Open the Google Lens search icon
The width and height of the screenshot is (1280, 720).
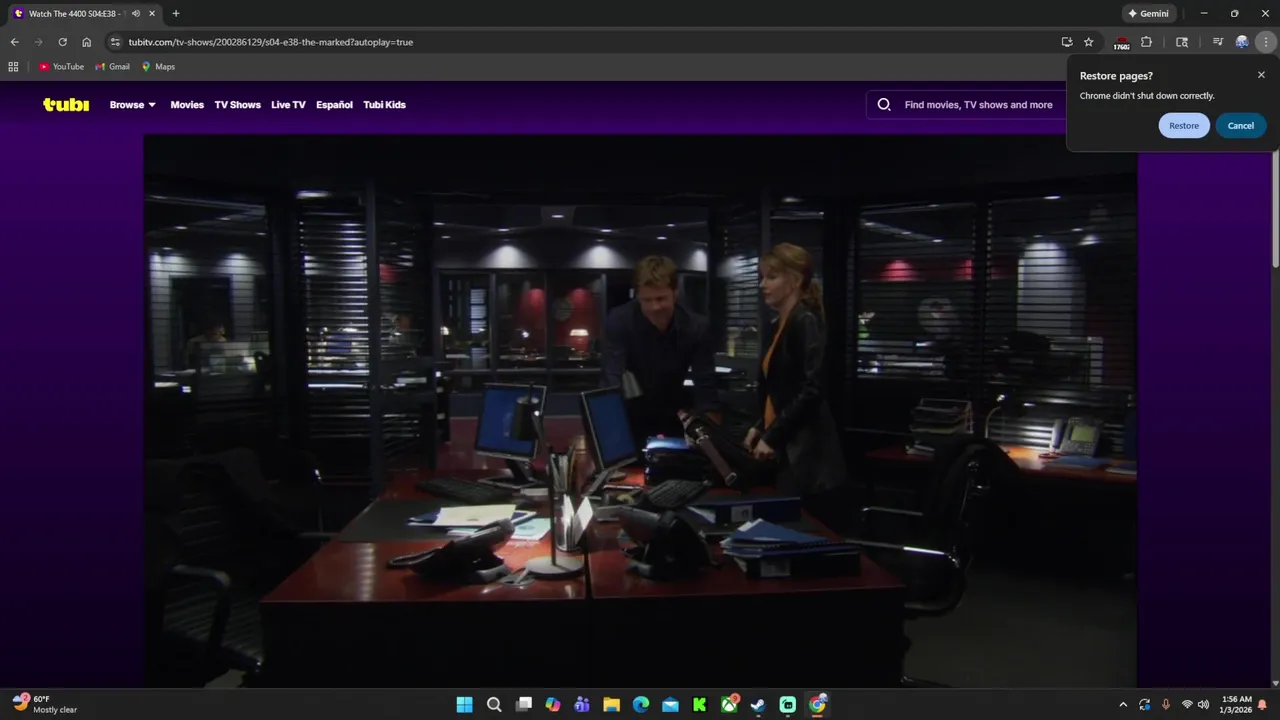point(1182,42)
